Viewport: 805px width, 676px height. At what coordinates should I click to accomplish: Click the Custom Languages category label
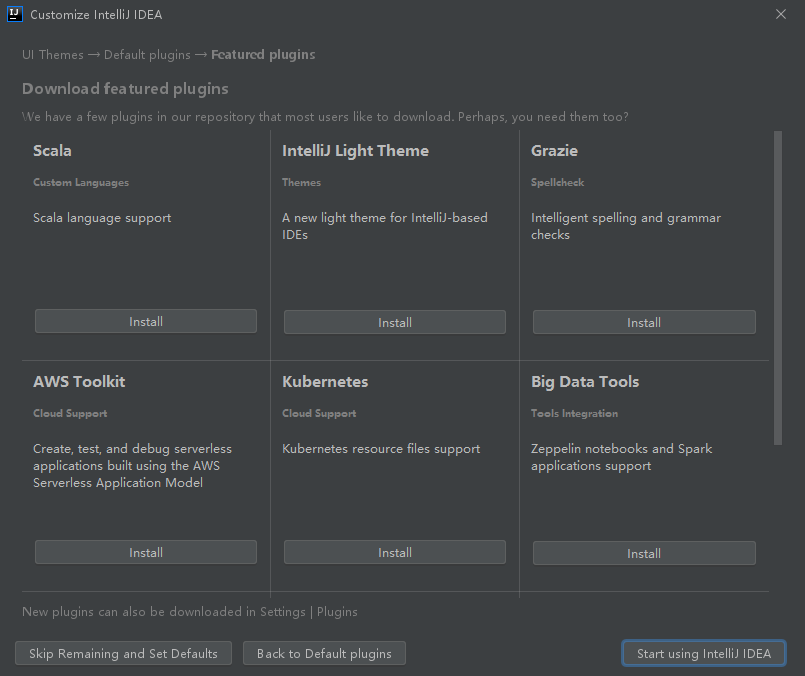pyautogui.click(x=81, y=183)
